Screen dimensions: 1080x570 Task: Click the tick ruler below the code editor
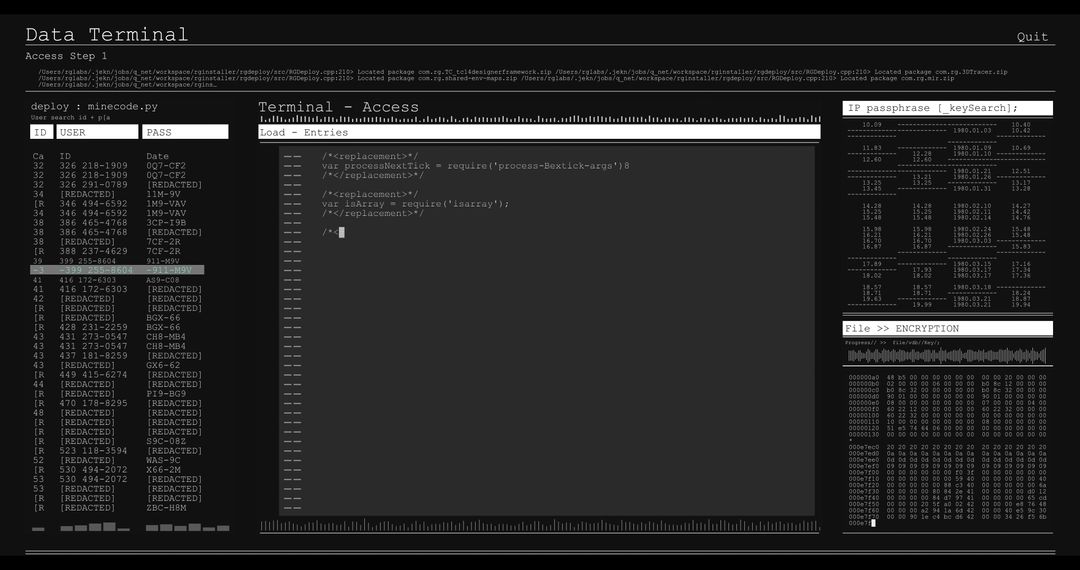click(539, 525)
